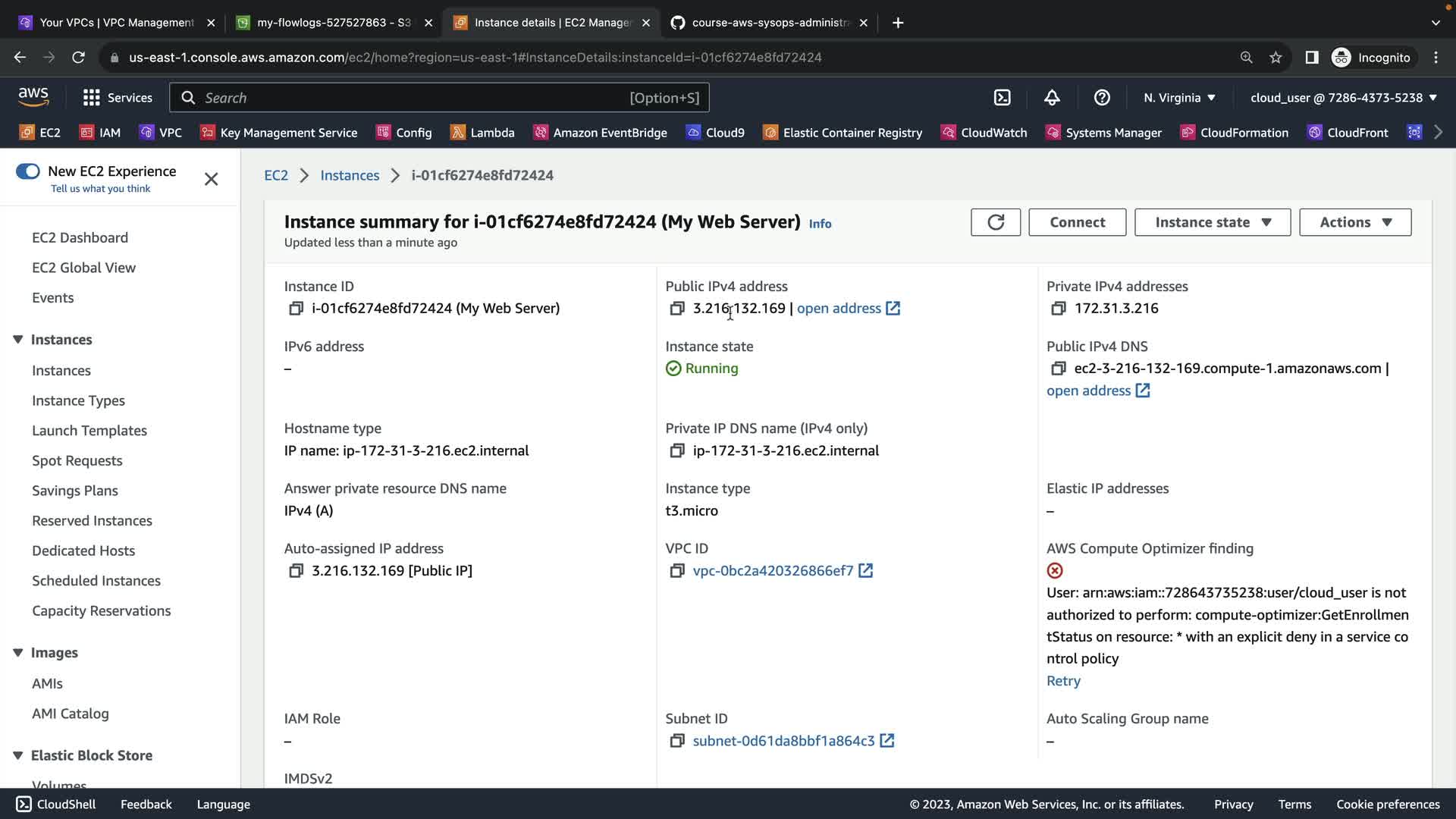Click the Connect button

click(1077, 222)
